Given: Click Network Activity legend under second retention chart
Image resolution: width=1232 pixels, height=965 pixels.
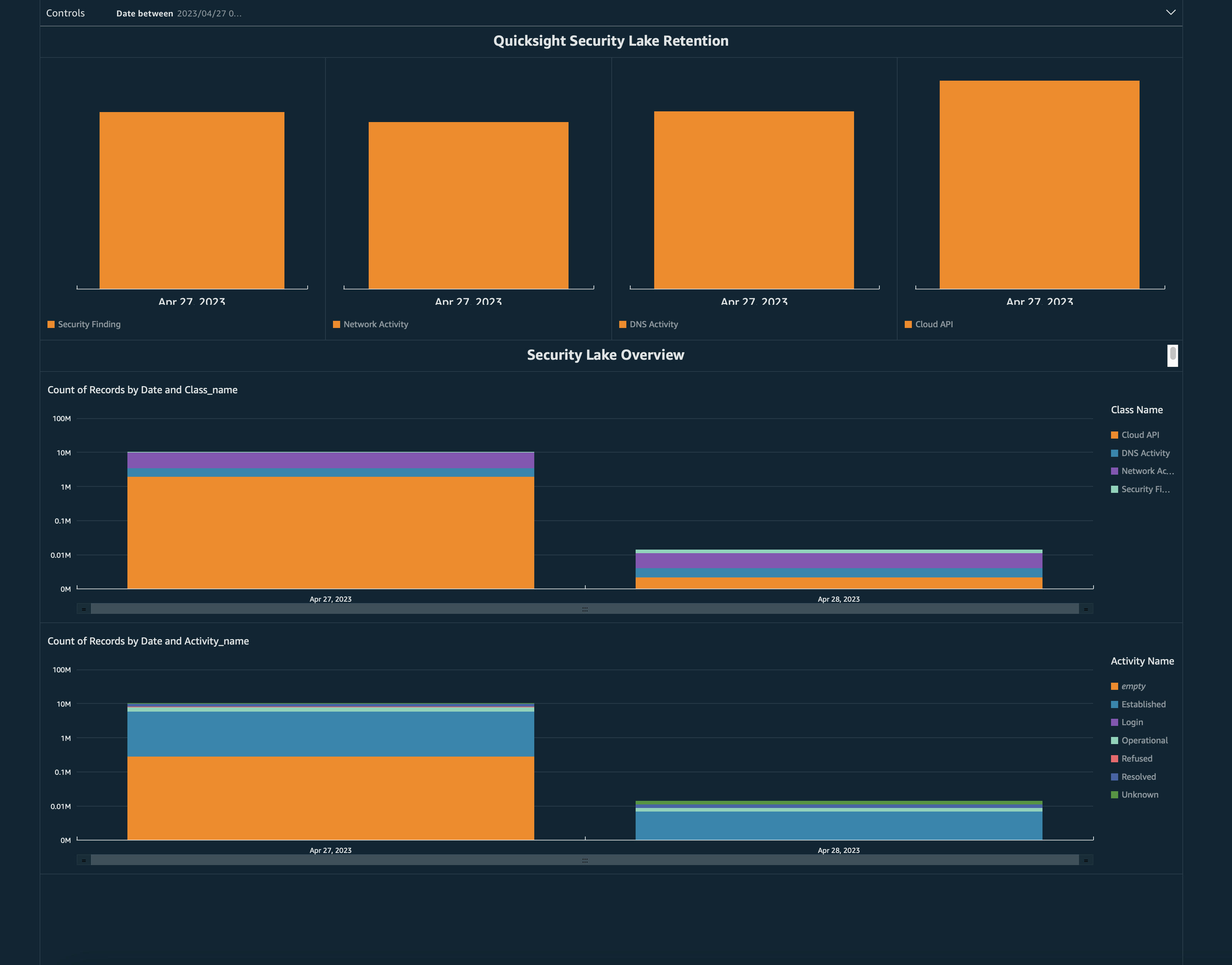Looking at the screenshot, I should 370,324.
